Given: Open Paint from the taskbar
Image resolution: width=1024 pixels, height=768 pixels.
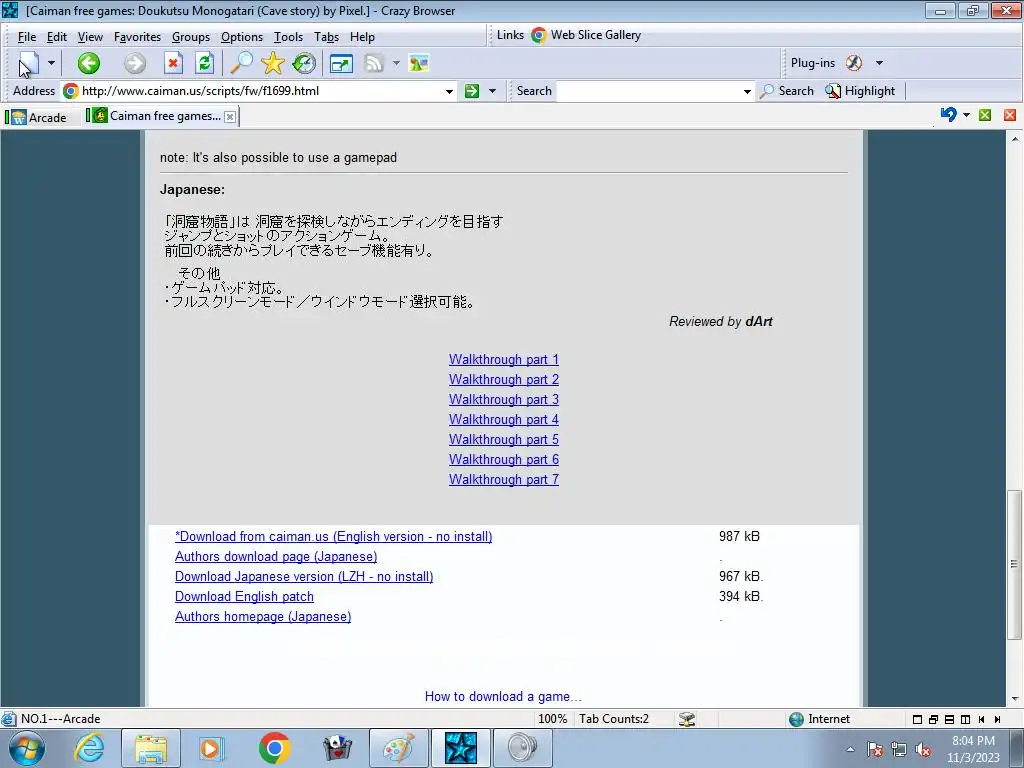Looking at the screenshot, I should coord(398,748).
